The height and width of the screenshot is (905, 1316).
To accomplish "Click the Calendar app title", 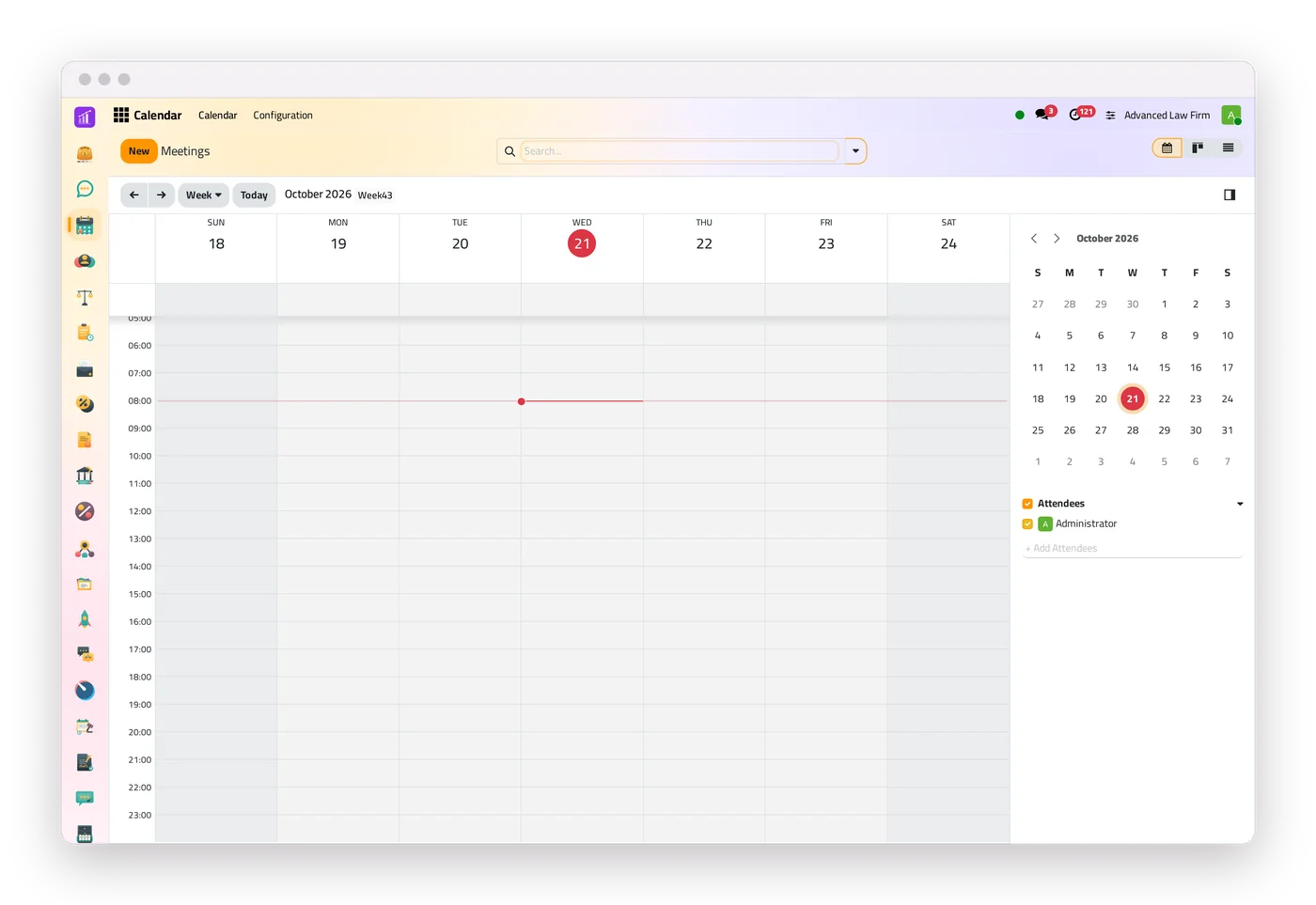I will coord(158,116).
